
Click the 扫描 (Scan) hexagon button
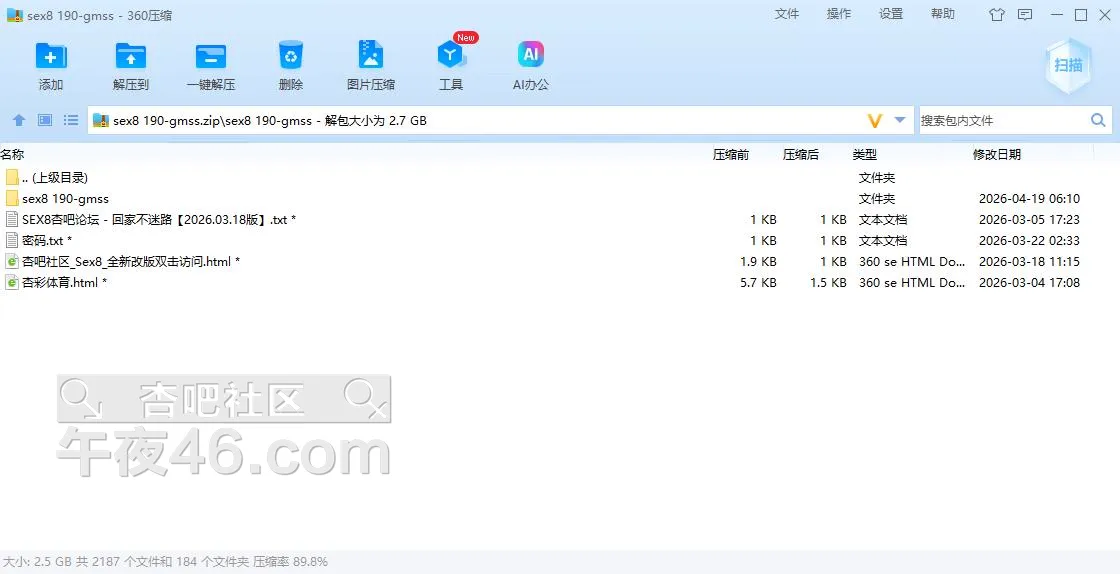(1068, 65)
